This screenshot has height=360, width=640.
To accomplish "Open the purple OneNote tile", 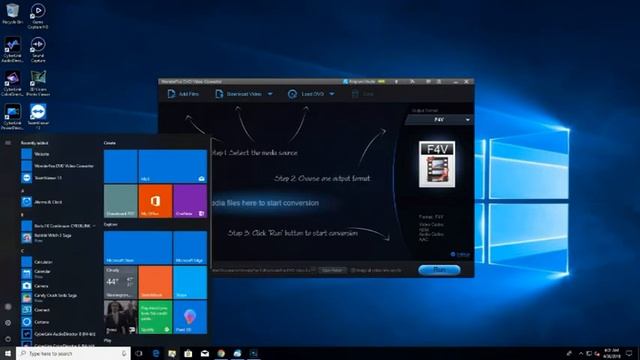I will 190,201.
